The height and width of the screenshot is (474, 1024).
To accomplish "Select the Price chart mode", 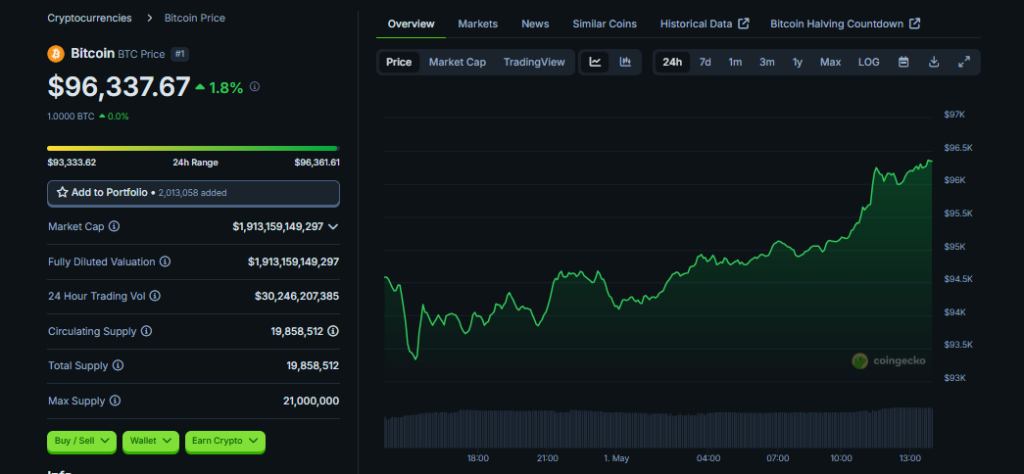I will (399, 62).
